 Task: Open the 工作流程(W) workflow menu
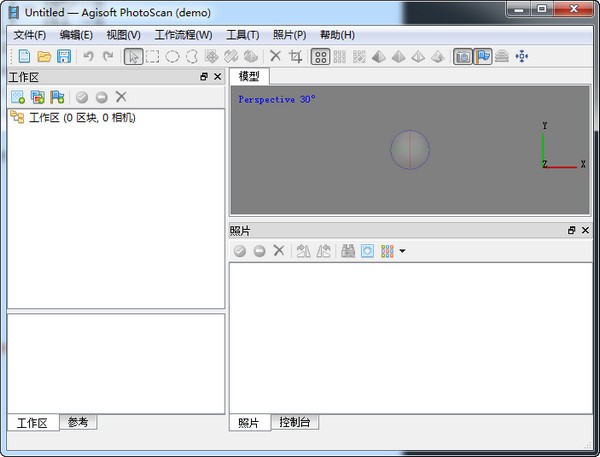[x=183, y=35]
